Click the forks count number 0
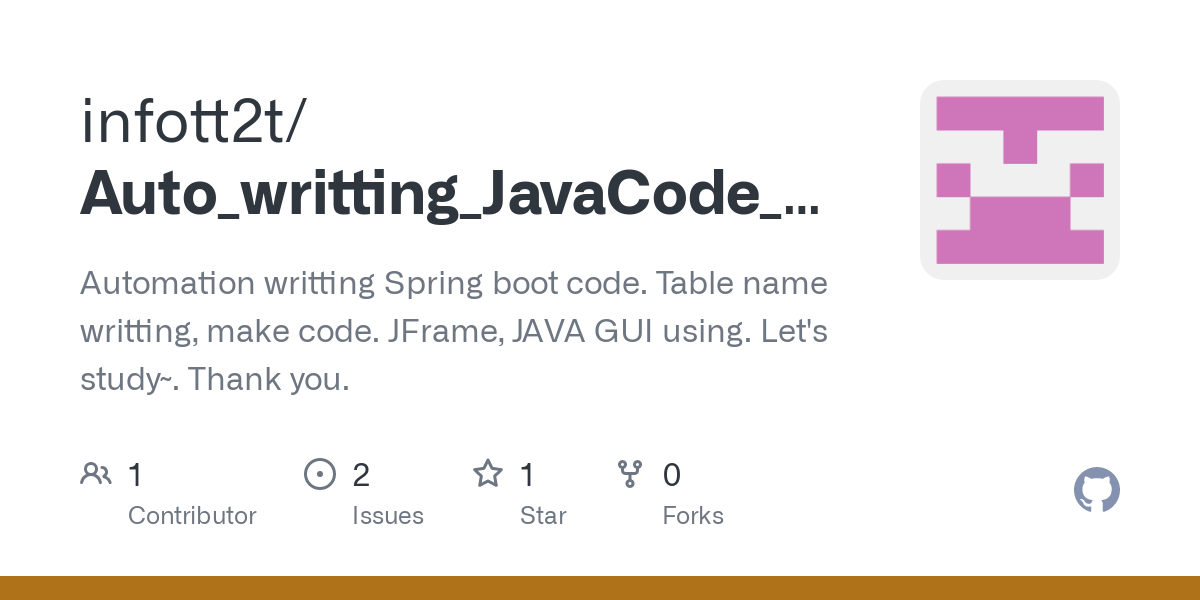 (672, 474)
